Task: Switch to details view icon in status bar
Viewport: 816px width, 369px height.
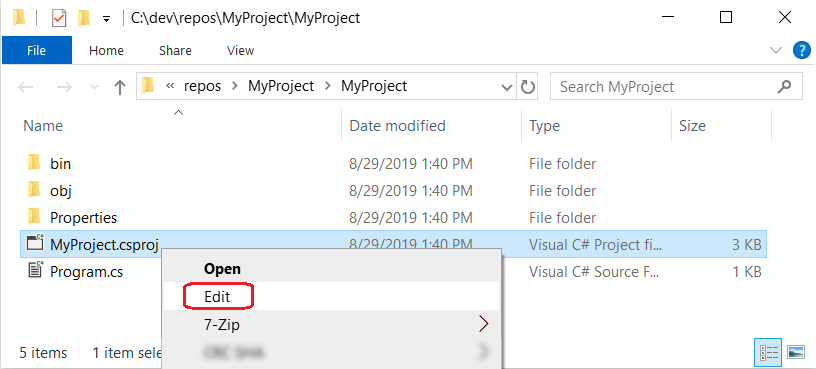Action: point(769,353)
